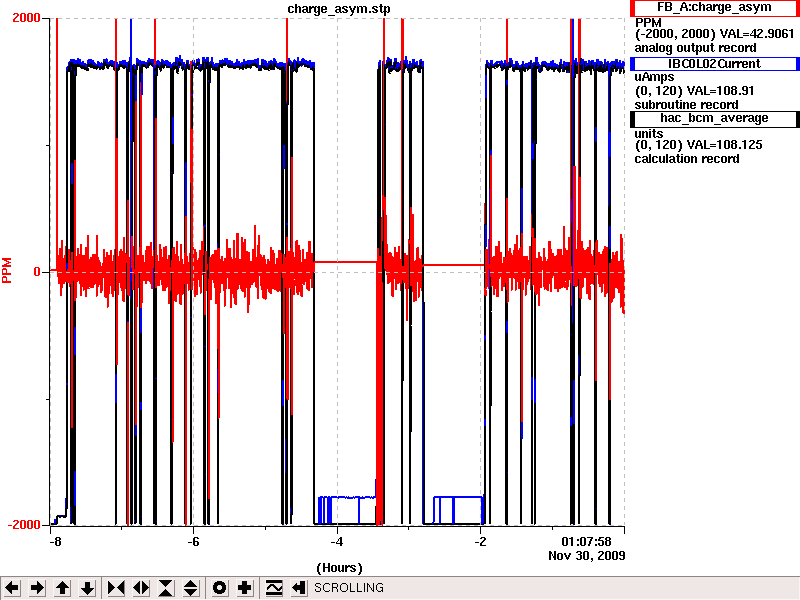Click the SCROLLING status label
This screenshot has height=600, width=800.
click(x=349, y=588)
